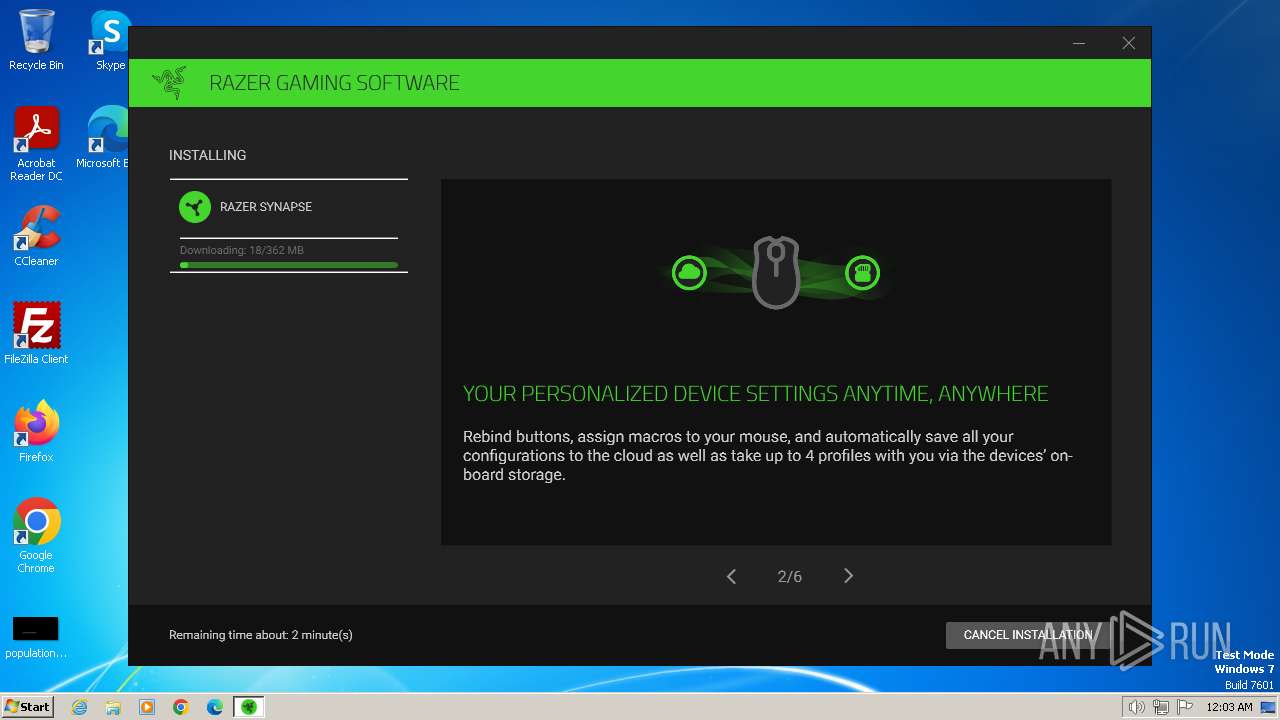Viewport: 1280px width, 720px height.
Task: Select Microsoft Edge desktop shortcut
Action: point(104,138)
